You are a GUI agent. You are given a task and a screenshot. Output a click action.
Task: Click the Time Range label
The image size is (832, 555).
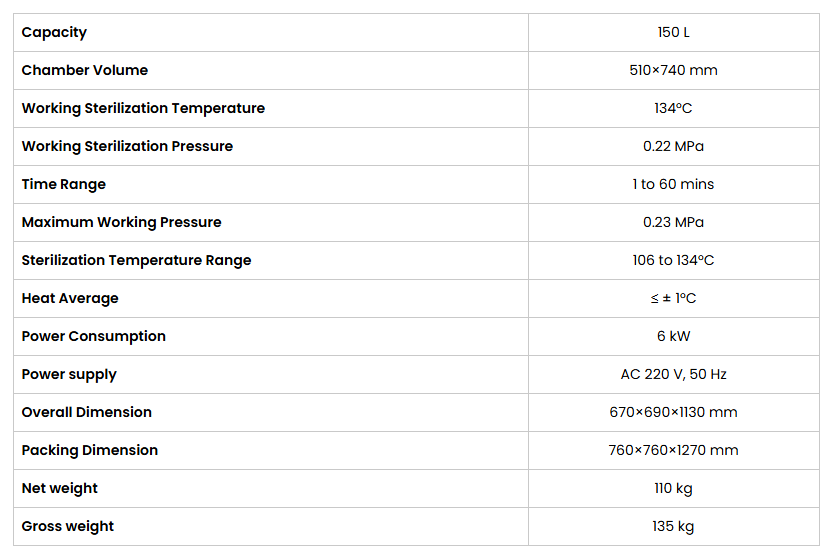pos(64,185)
